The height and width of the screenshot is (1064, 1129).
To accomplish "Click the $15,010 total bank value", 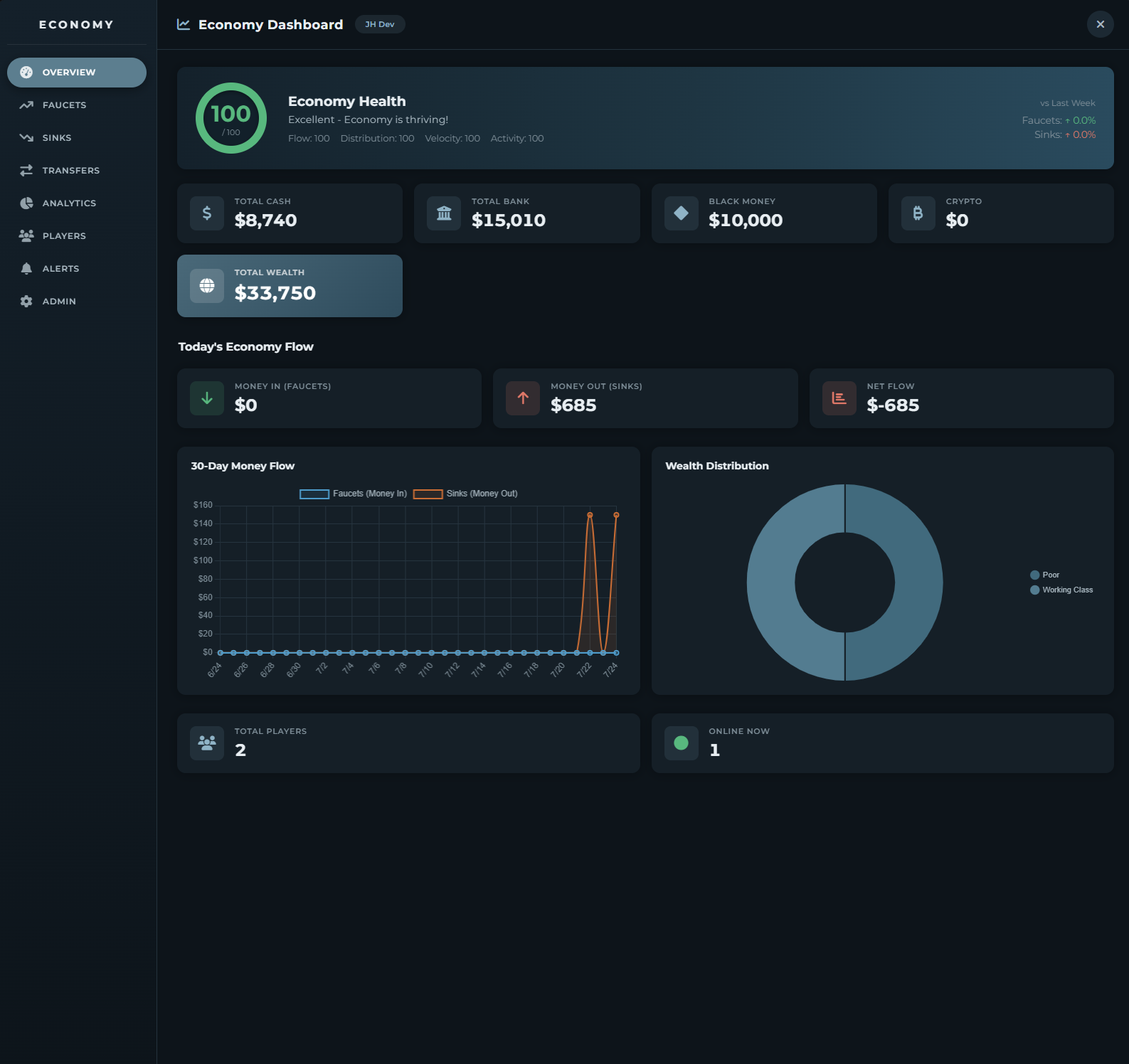I will pos(509,220).
